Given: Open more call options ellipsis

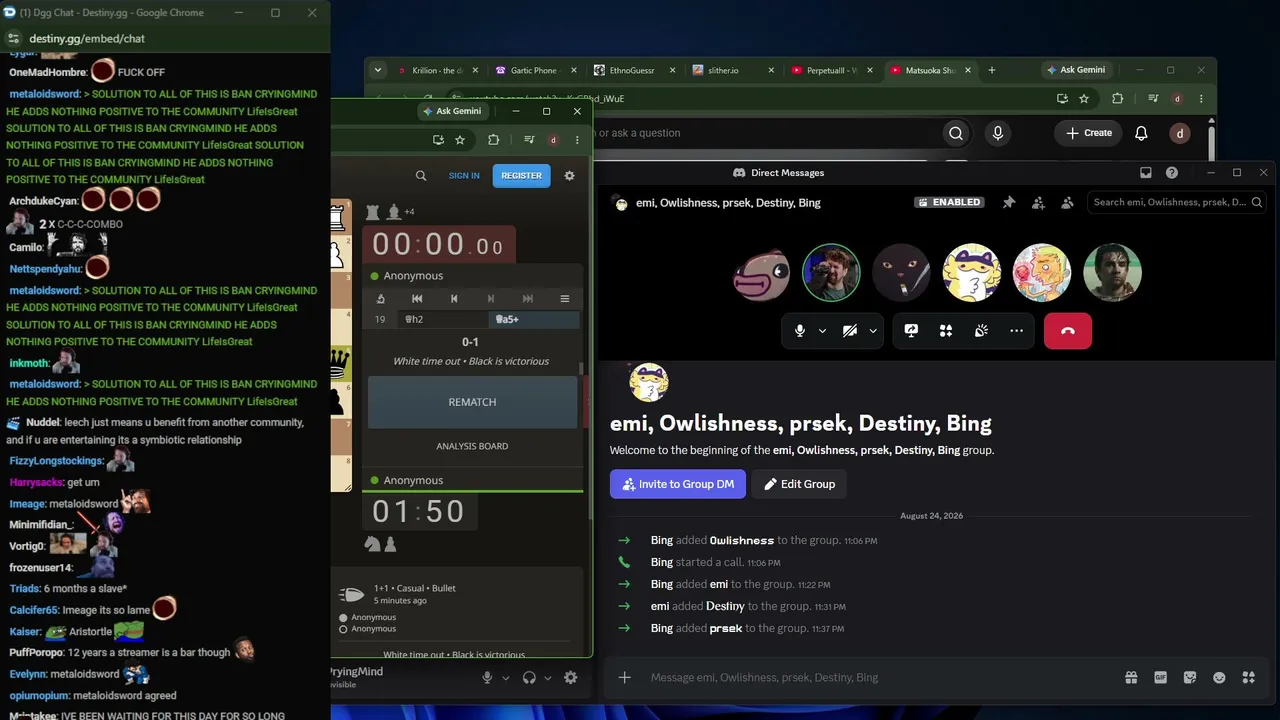Looking at the screenshot, I should click(x=1016, y=331).
